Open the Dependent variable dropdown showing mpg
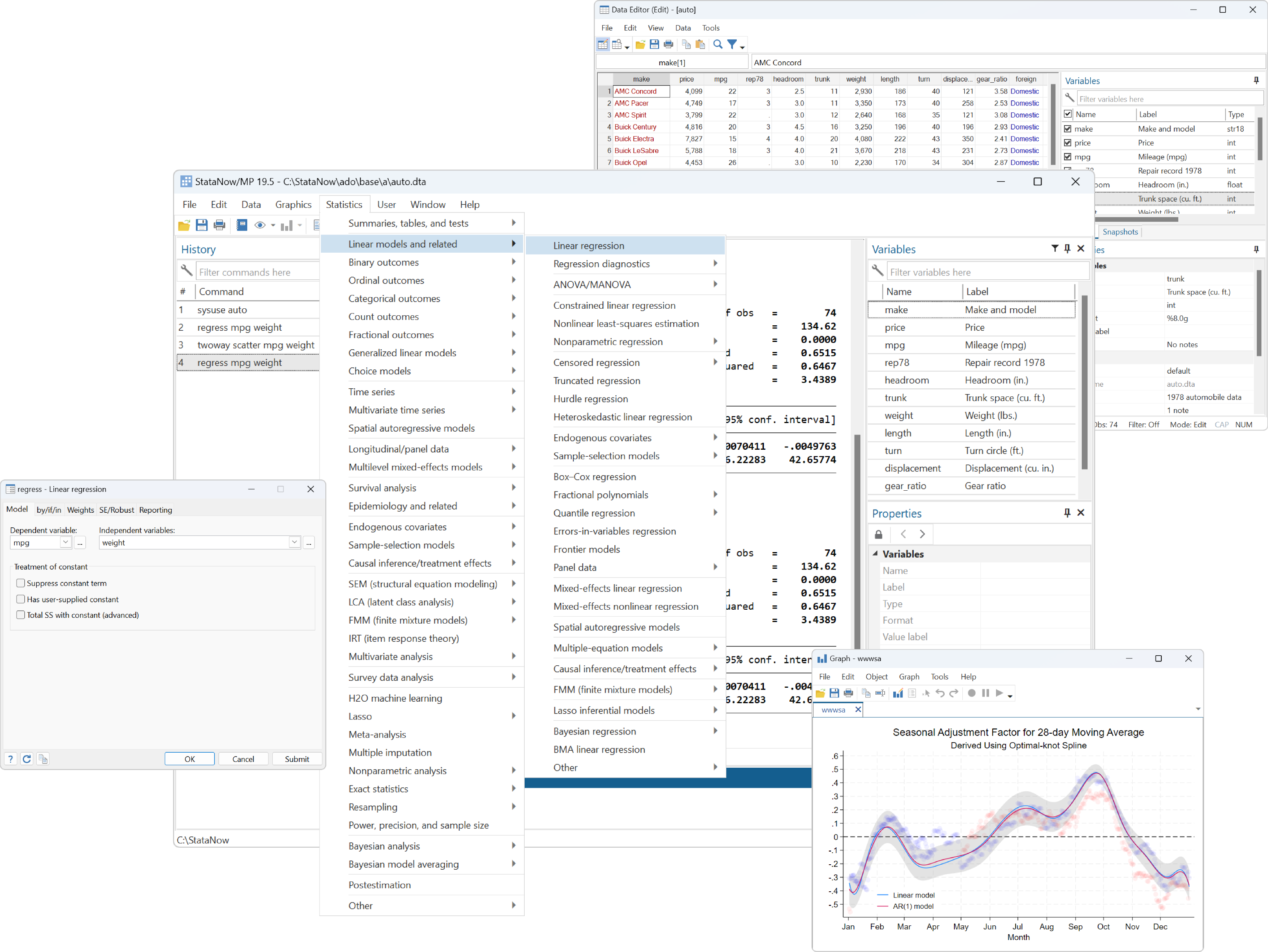 [65, 542]
